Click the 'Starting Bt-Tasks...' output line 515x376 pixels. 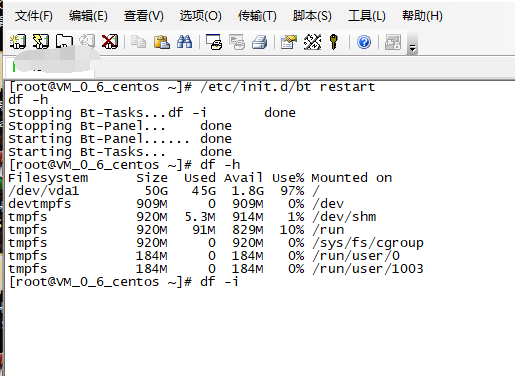click(120, 152)
